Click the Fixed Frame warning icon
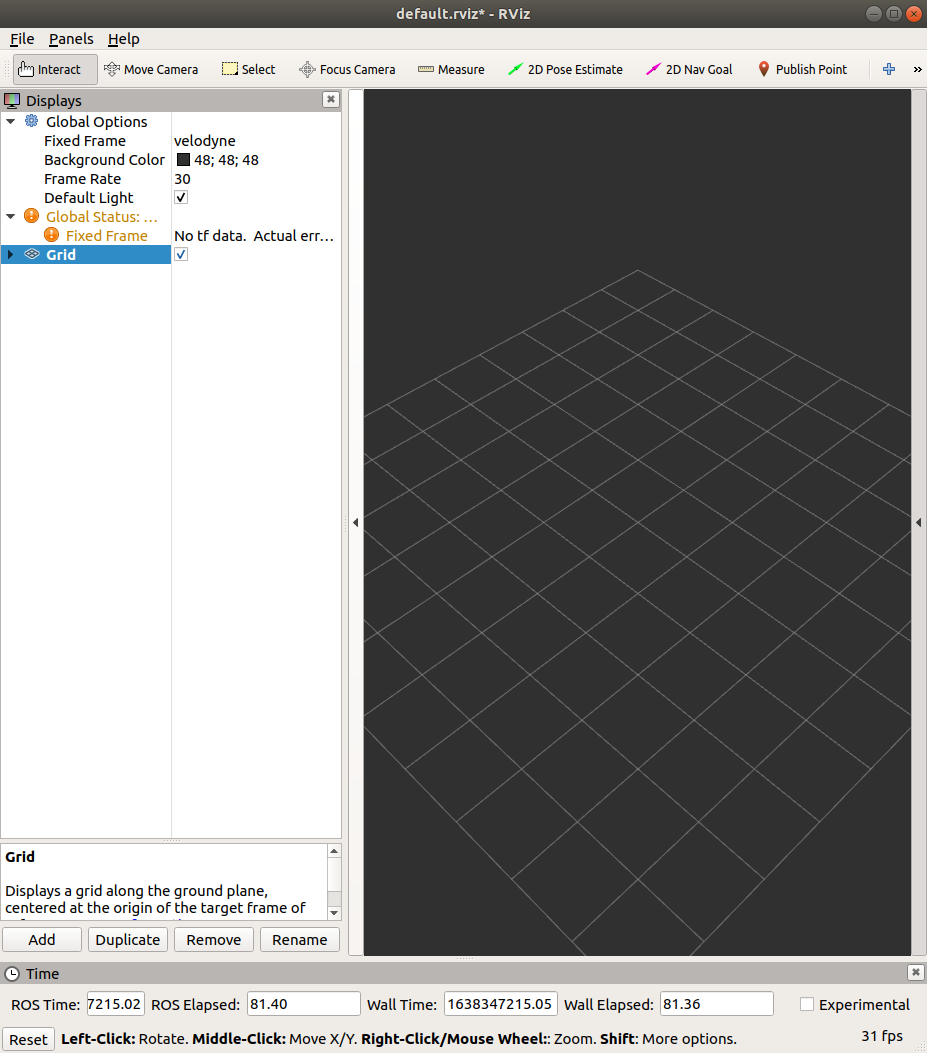Viewport: 927px width, 1053px height. click(x=52, y=234)
